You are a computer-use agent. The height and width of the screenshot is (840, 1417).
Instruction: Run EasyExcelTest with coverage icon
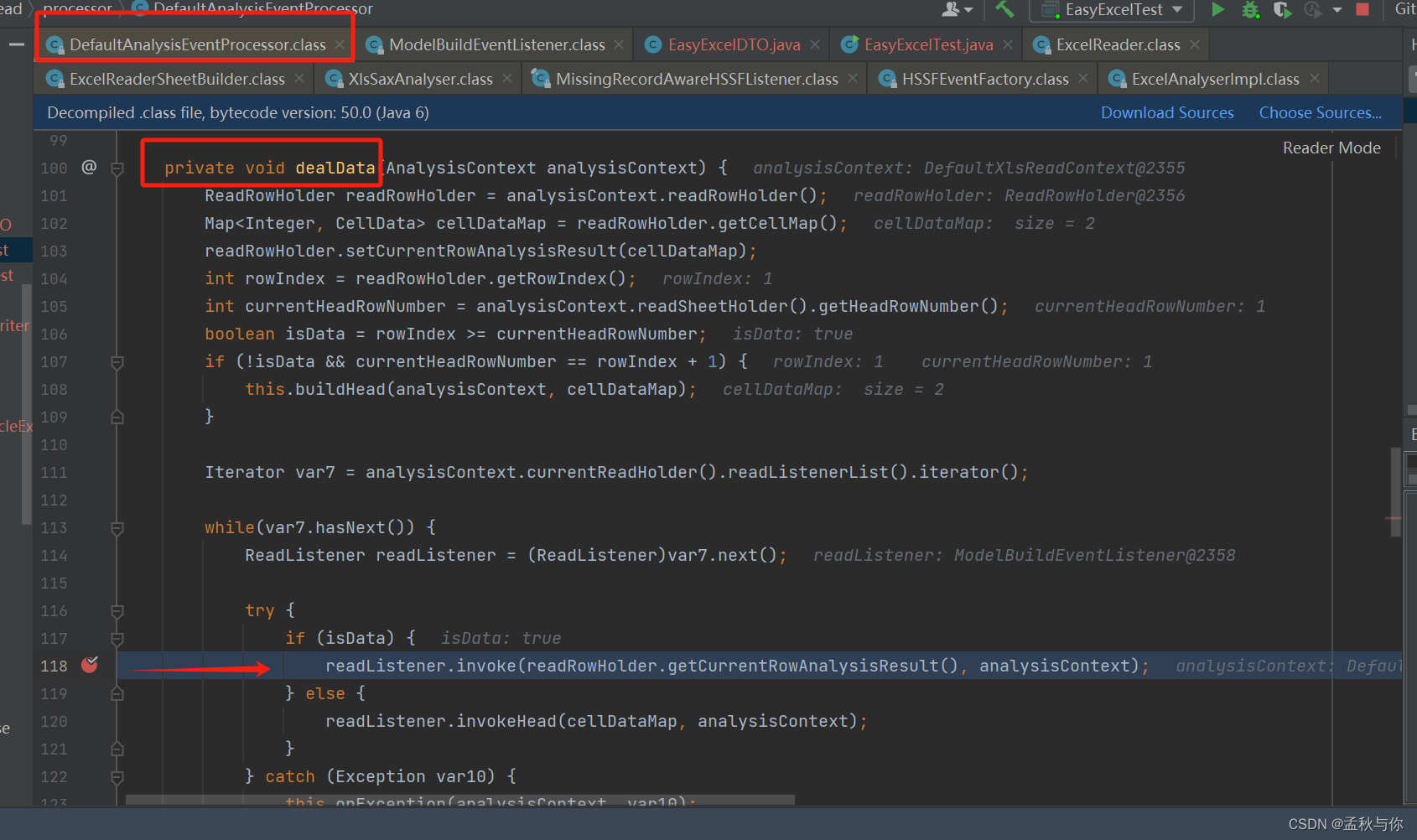1283,9
